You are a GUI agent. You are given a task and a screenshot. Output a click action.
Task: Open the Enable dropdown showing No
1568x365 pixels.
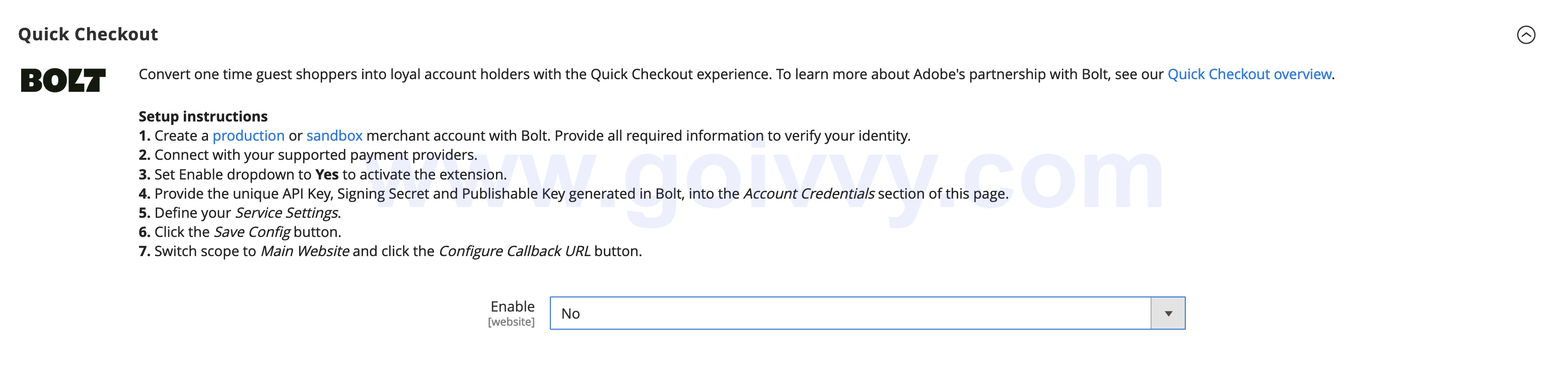pyautogui.click(x=850, y=313)
